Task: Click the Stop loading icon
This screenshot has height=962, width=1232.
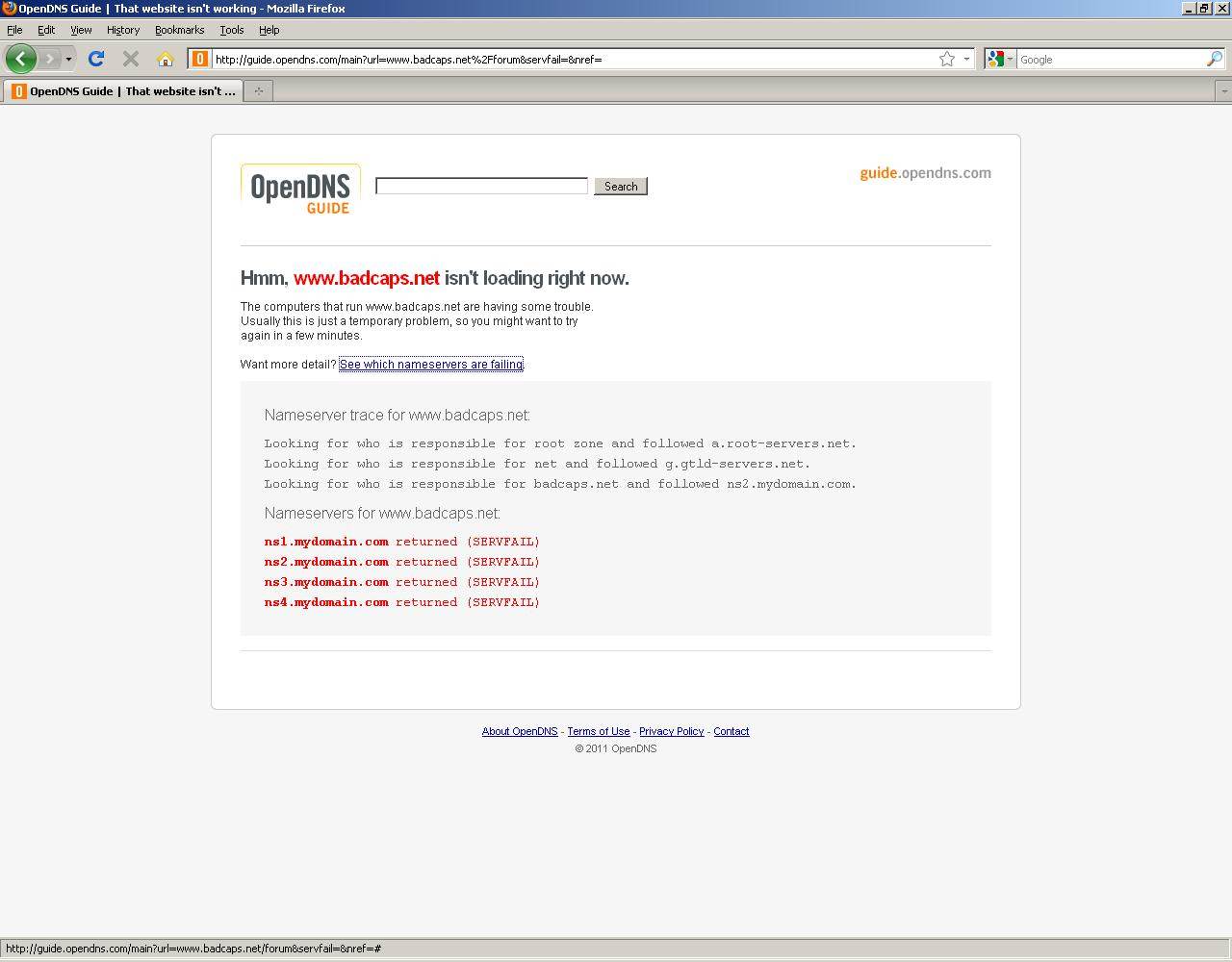Action: point(131,59)
